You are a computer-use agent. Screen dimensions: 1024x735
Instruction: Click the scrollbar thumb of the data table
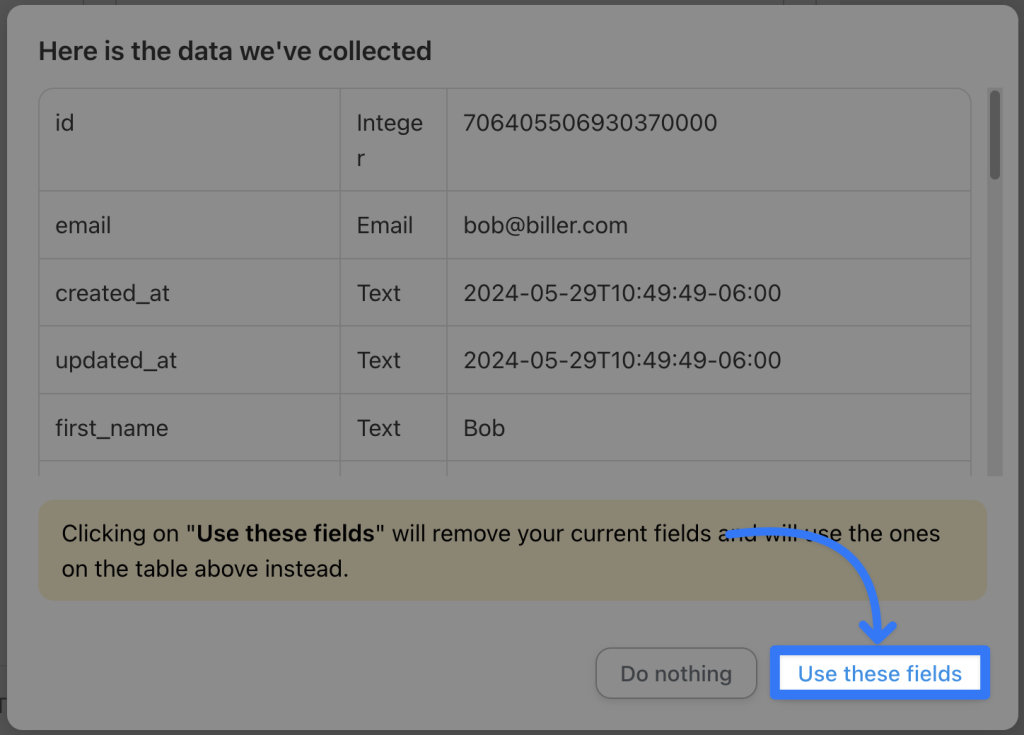pyautogui.click(x=994, y=134)
